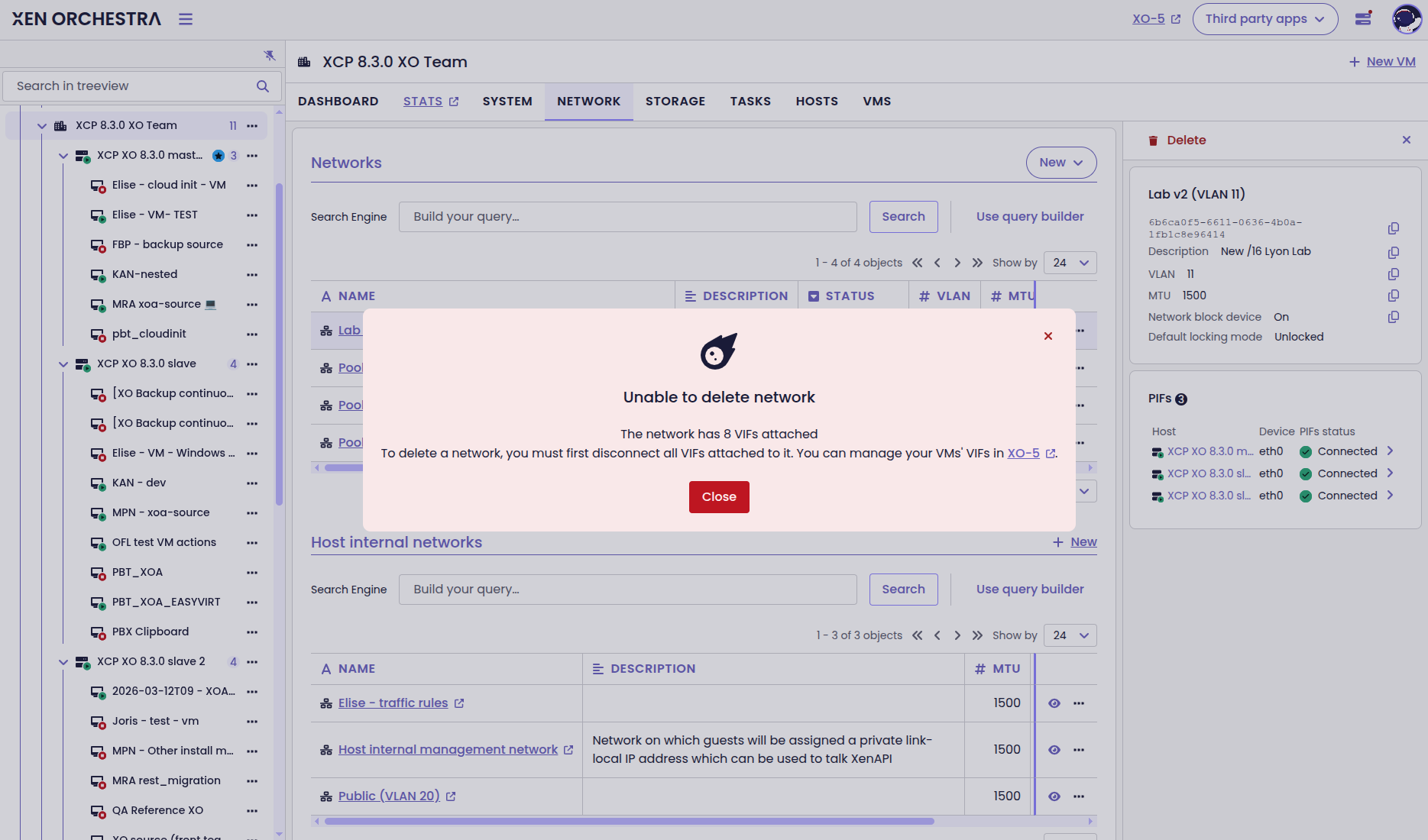
Task: Open the Dashboard tab
Action: coord(338,102)
